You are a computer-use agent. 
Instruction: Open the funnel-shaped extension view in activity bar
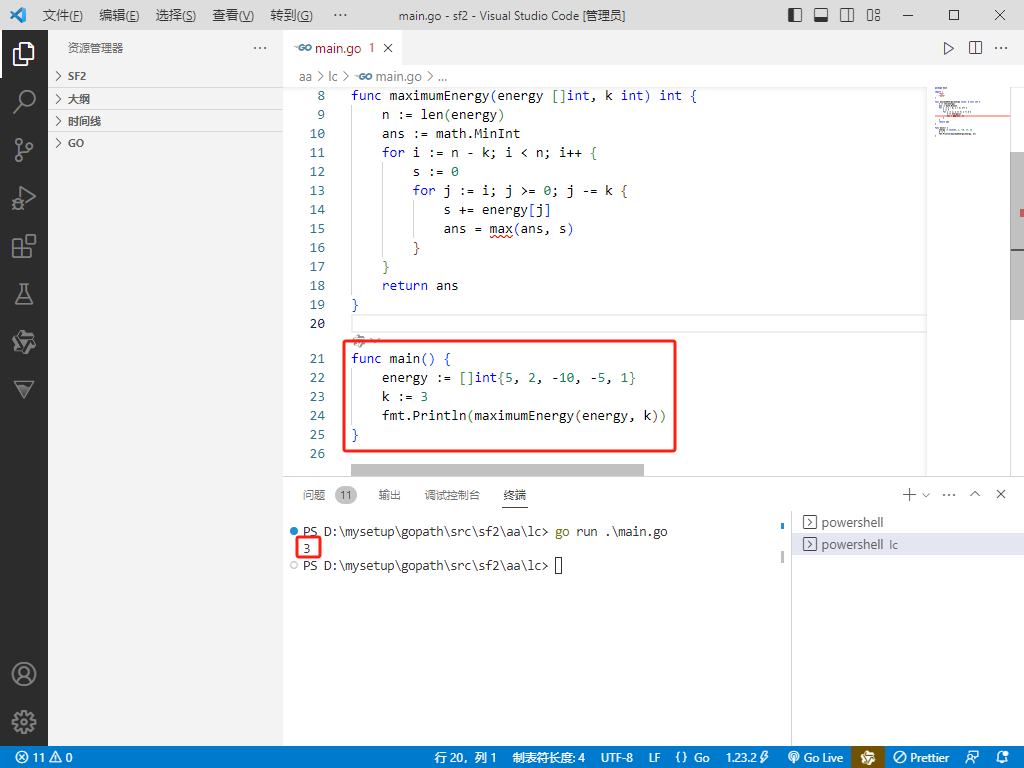point(24,390)
